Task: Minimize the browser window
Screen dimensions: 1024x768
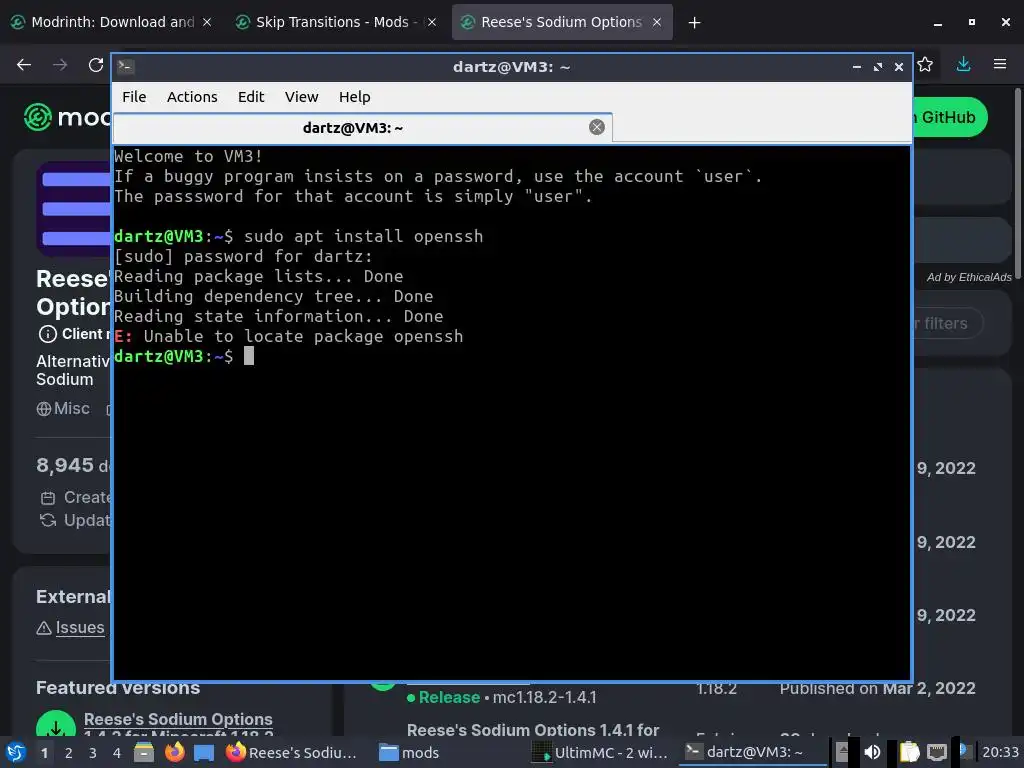Action: click(x=938, y=23)
